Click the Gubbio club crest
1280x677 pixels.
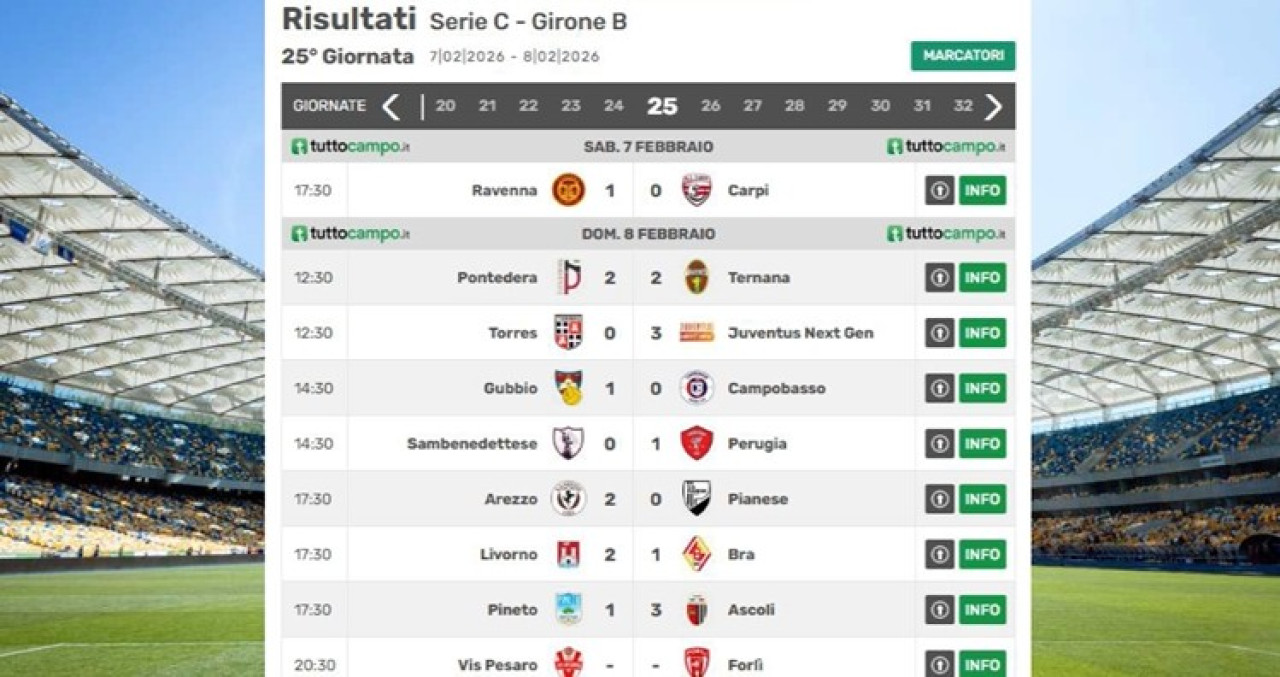click(568, 388)
